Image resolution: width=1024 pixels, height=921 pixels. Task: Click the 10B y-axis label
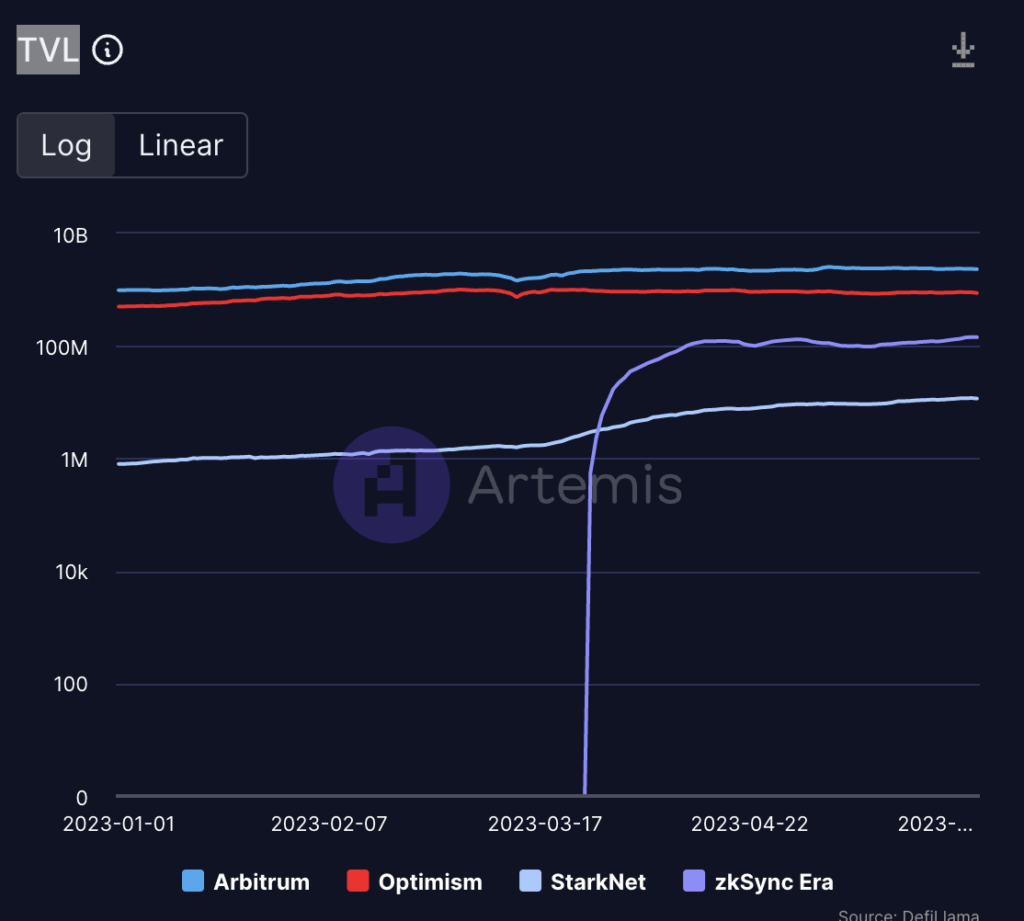point(71,236)
